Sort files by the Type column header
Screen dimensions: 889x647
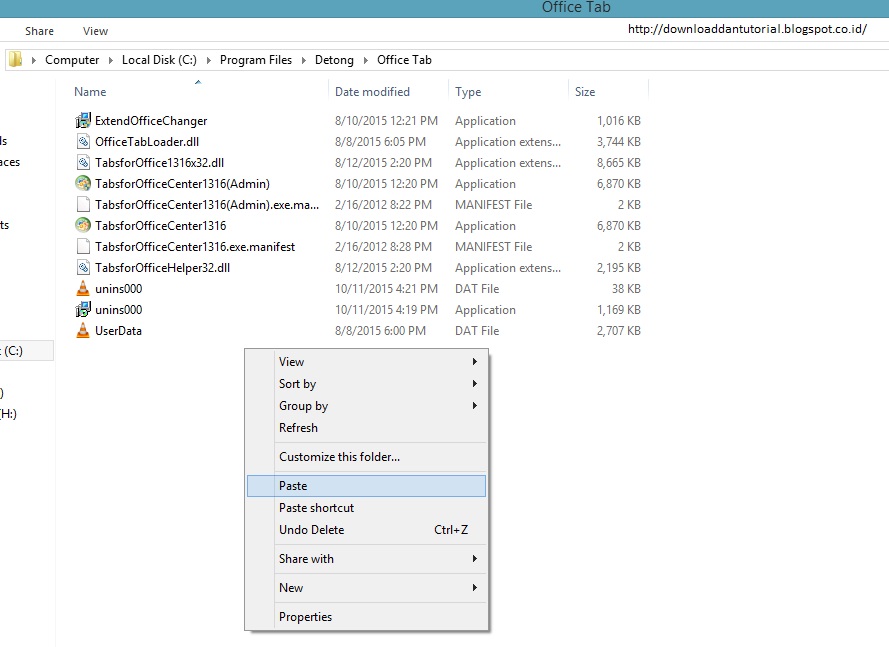pos(468,92)
